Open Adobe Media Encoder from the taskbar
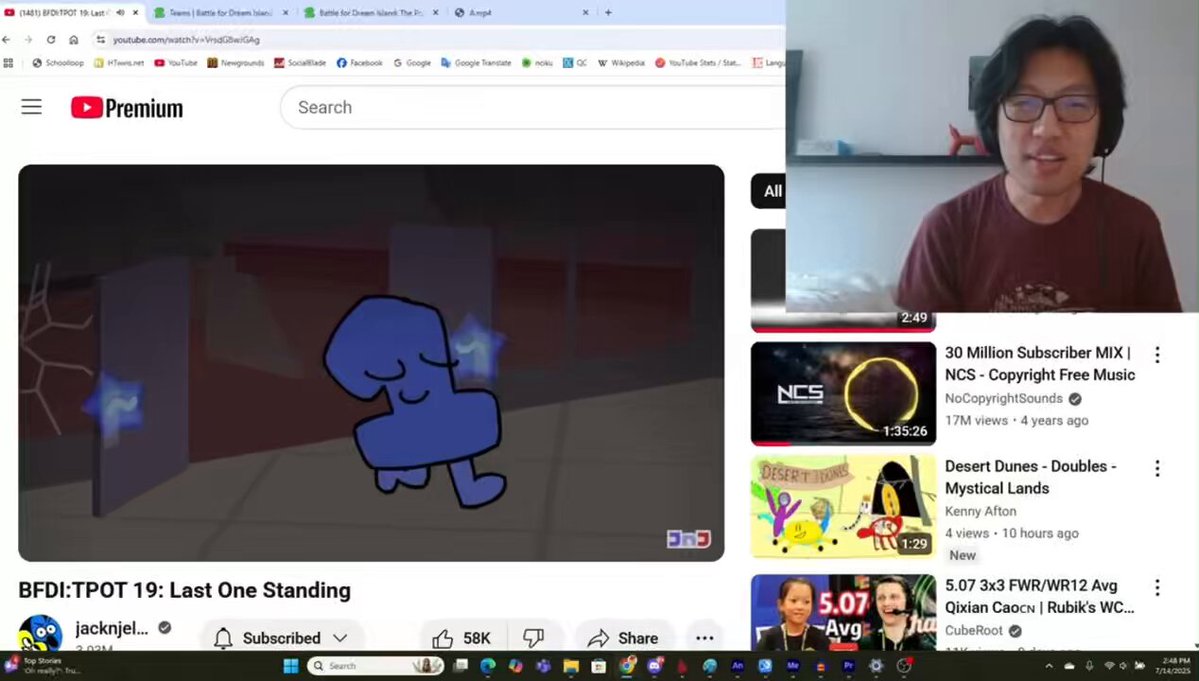This screenshot has height=681, width=1199. coord(793,666)
